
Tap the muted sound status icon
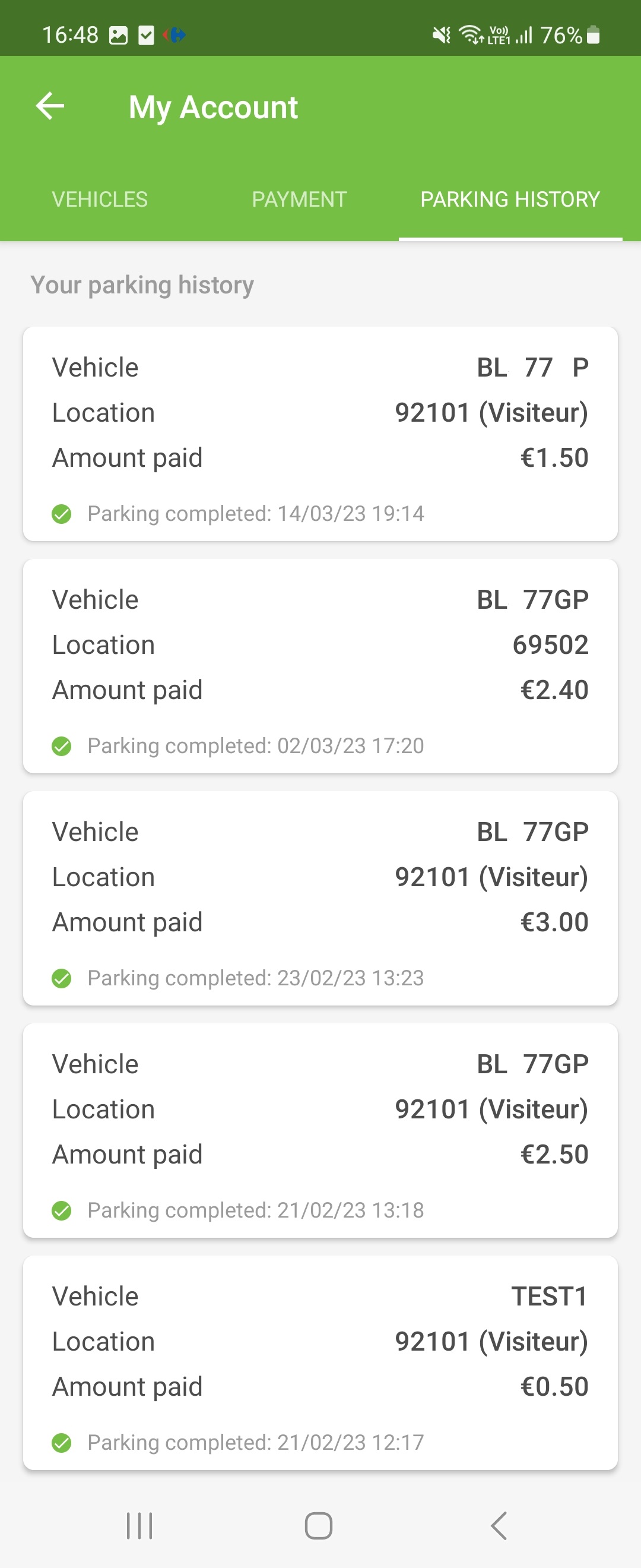(x=442, y=35)
